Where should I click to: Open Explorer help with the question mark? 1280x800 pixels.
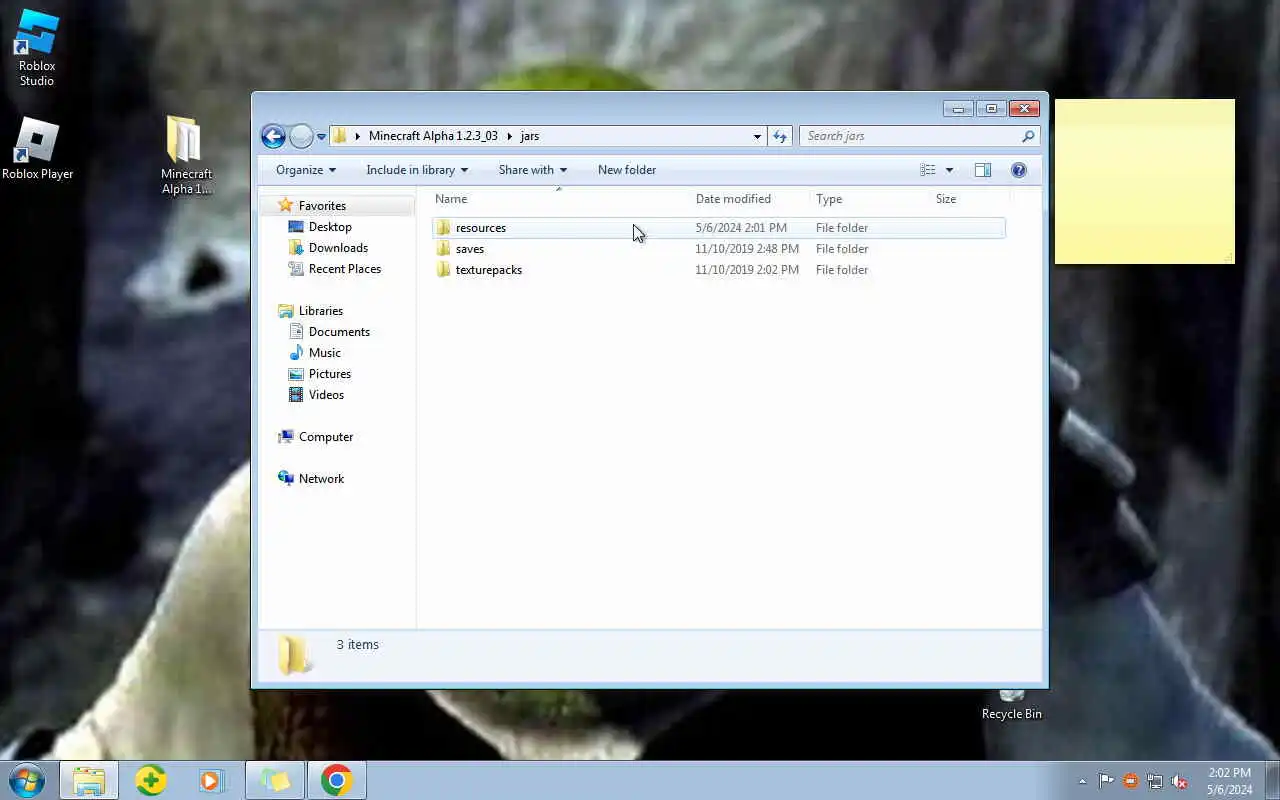[1019, 170]
